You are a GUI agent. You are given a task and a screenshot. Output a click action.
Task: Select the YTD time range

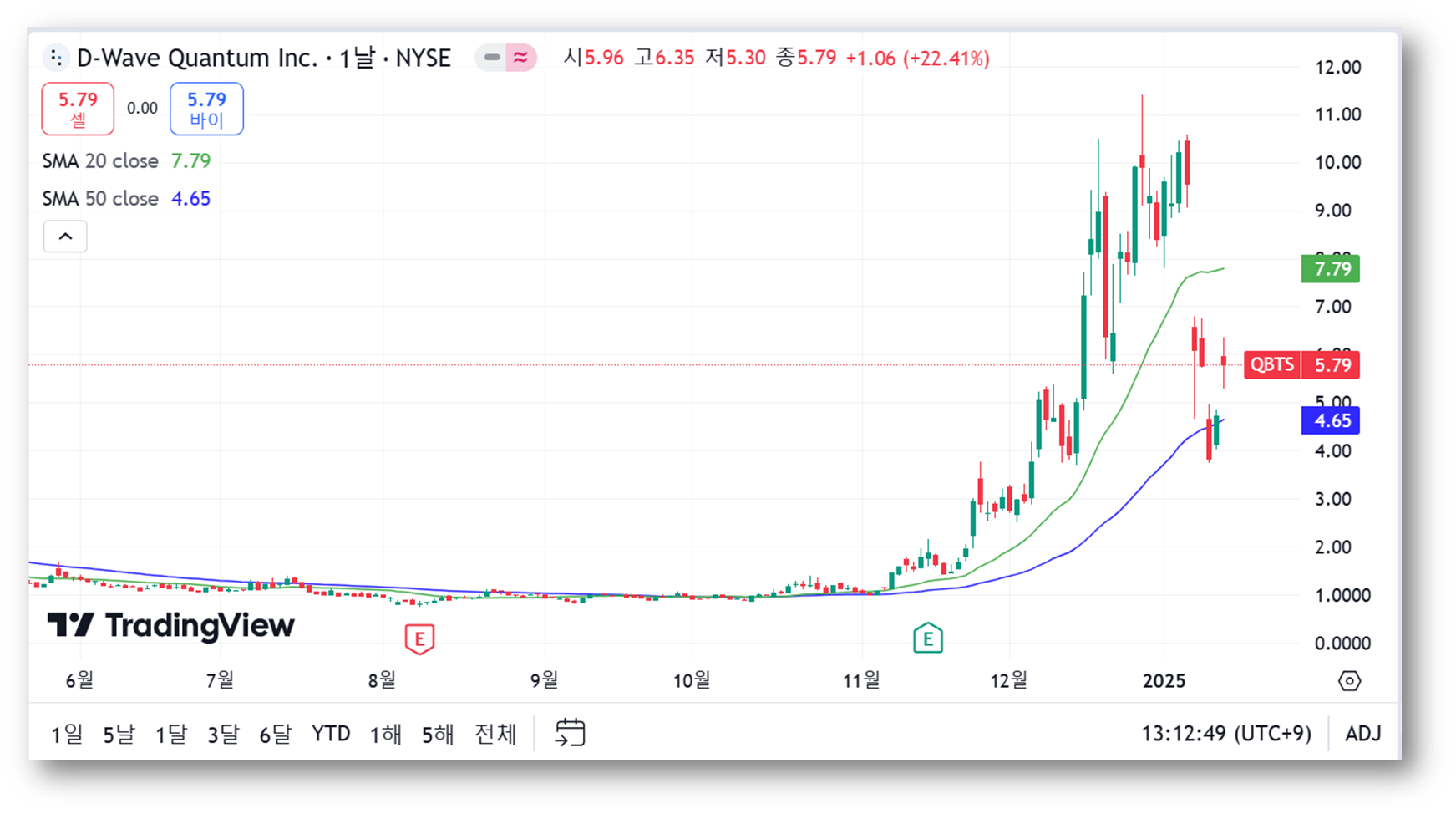pyautogui.click(x=331, y=735)
